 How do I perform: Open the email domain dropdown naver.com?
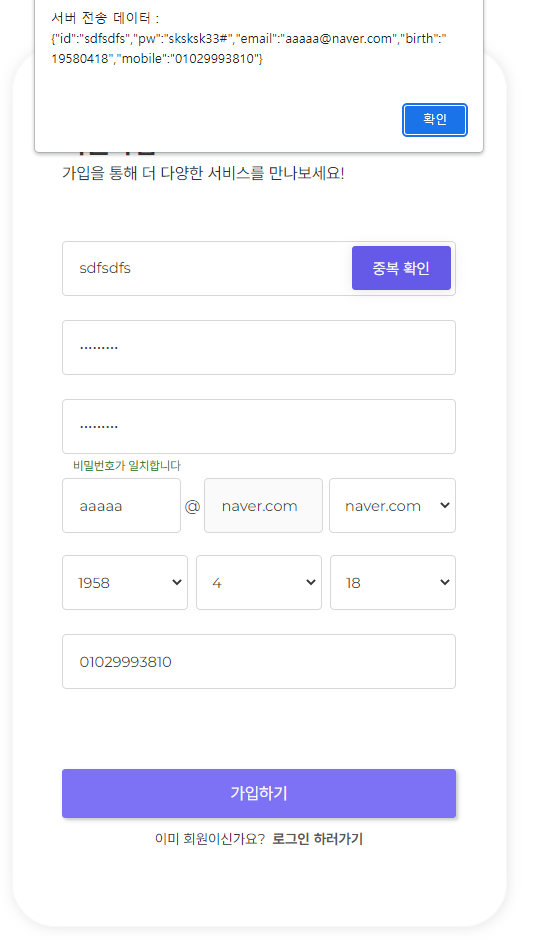(392, 506)
